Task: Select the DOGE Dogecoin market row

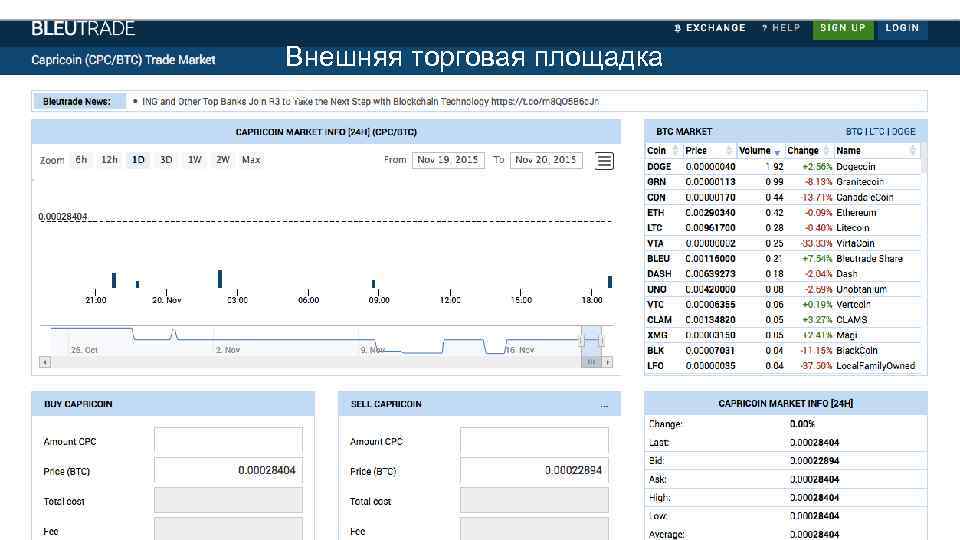Action: tap(782, 167)
